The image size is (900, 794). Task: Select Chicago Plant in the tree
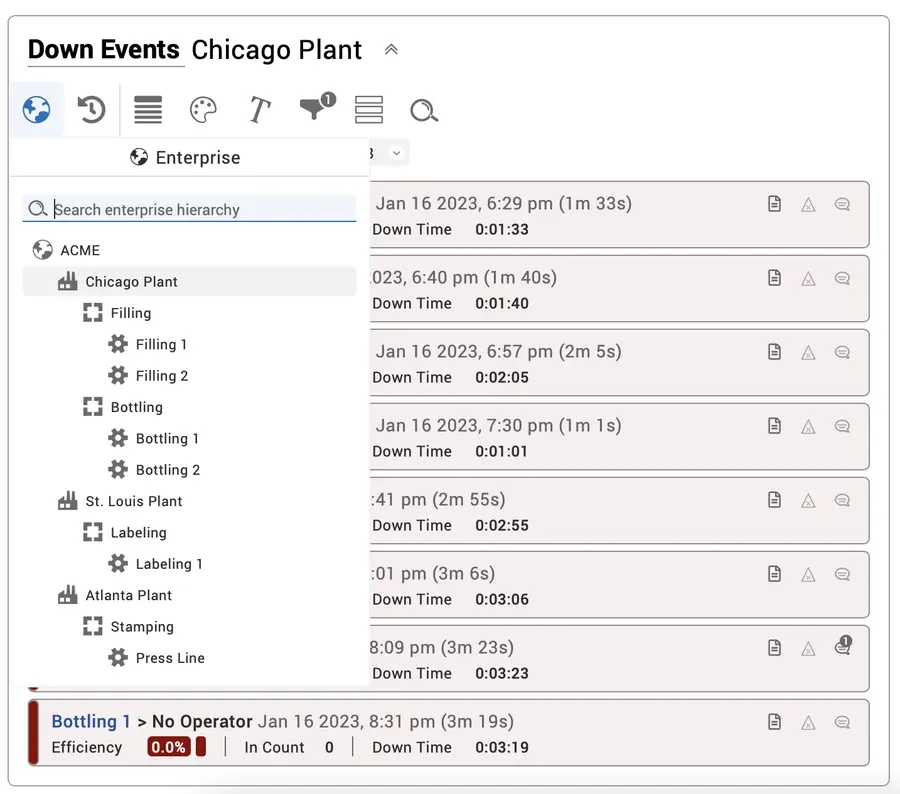pos(189,281)
